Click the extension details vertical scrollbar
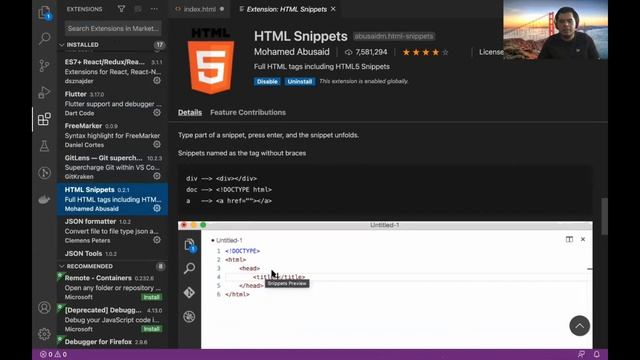The height and width of the screenshot is (360, 640). pyautogui.click(x=604, y=216)
